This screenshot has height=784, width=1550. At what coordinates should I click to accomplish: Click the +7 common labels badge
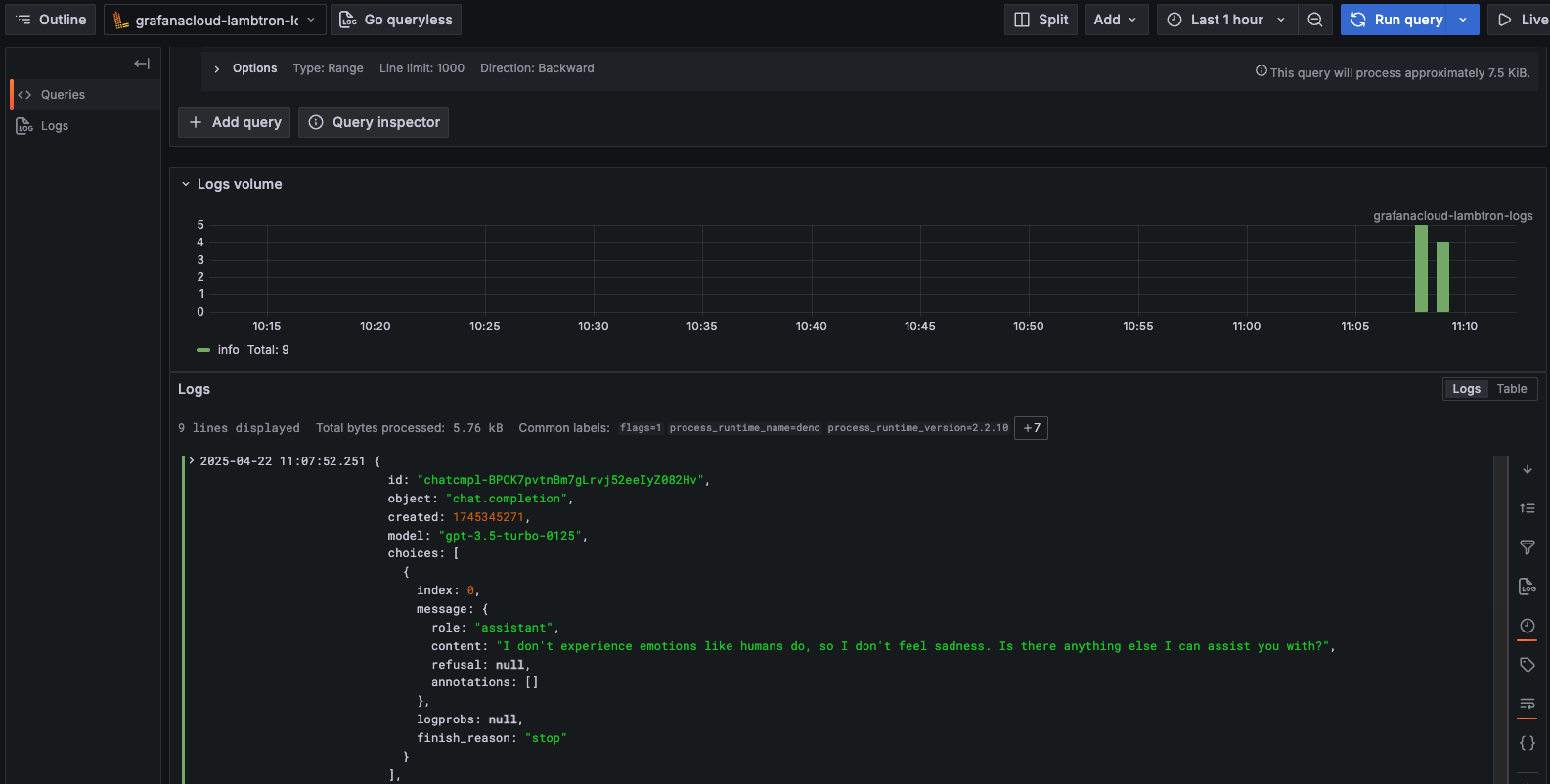(1032, 428)
